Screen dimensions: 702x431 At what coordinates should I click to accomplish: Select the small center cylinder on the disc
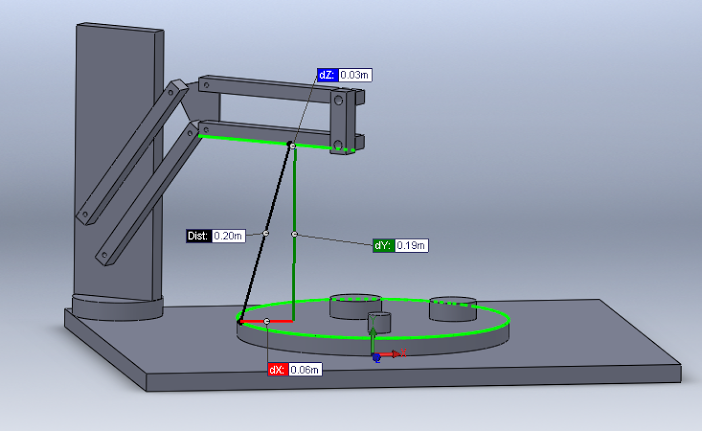379,322
